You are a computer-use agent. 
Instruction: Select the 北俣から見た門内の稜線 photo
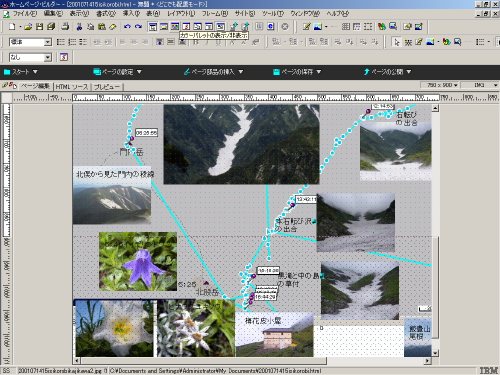pyautogui.click(x=112, y=195)
